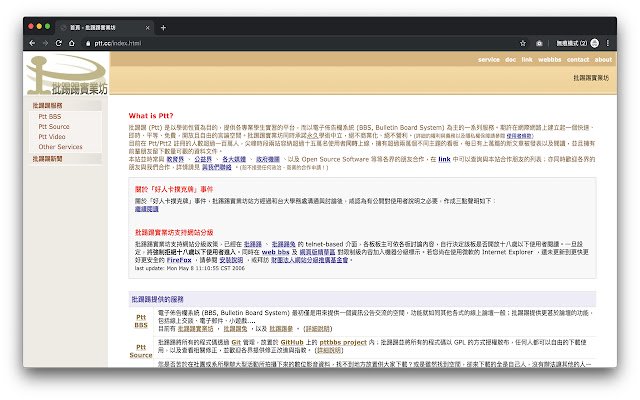The width and height of the screenshot is (640, 400).
Task: Follow the Git link in the Ptt Source row
Action: [x=236, y=342]
